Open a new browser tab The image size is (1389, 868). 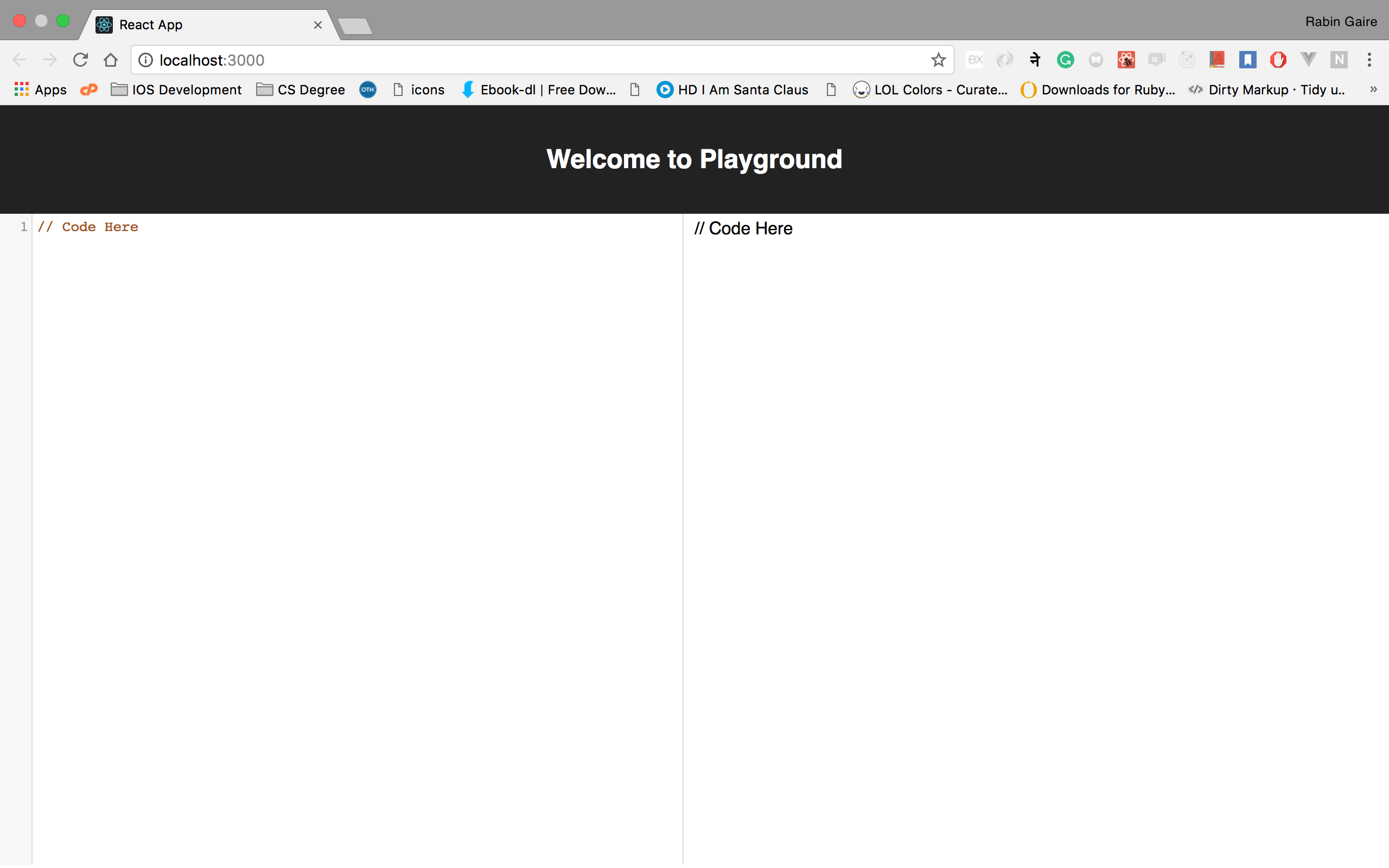[355, 26]
